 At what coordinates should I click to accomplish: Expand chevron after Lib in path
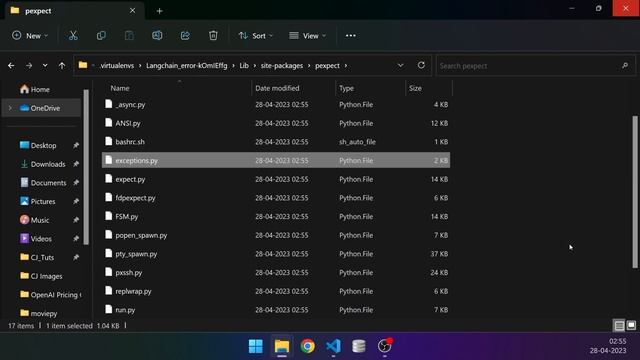(x=255, y=66)
